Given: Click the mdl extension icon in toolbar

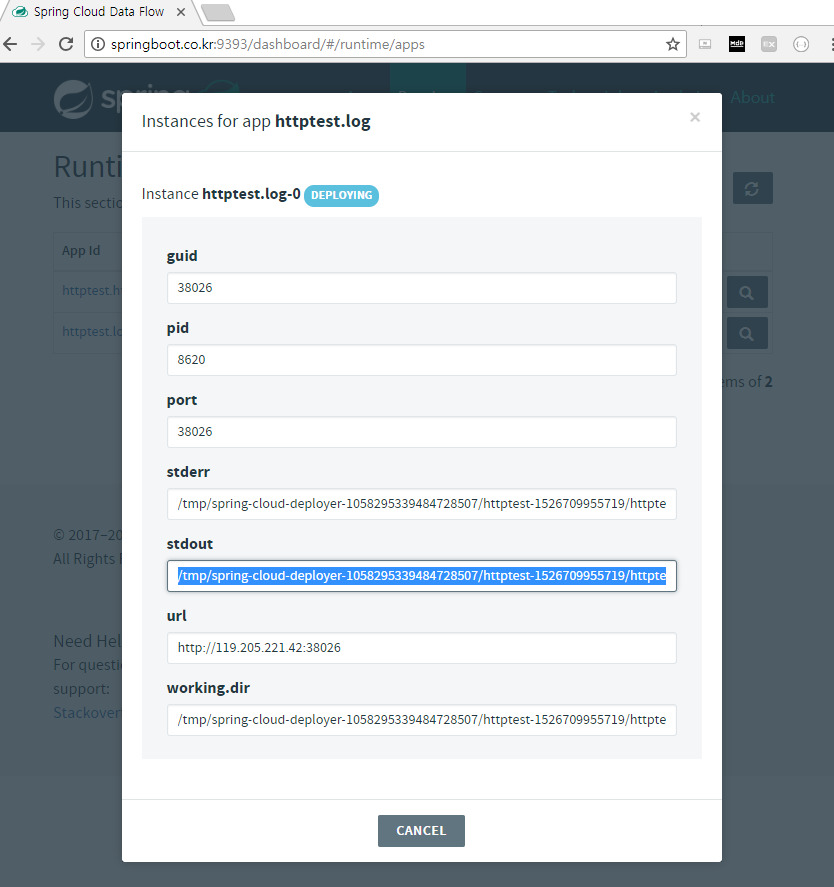Looking at the screenshot, I should tap(737, 44).
